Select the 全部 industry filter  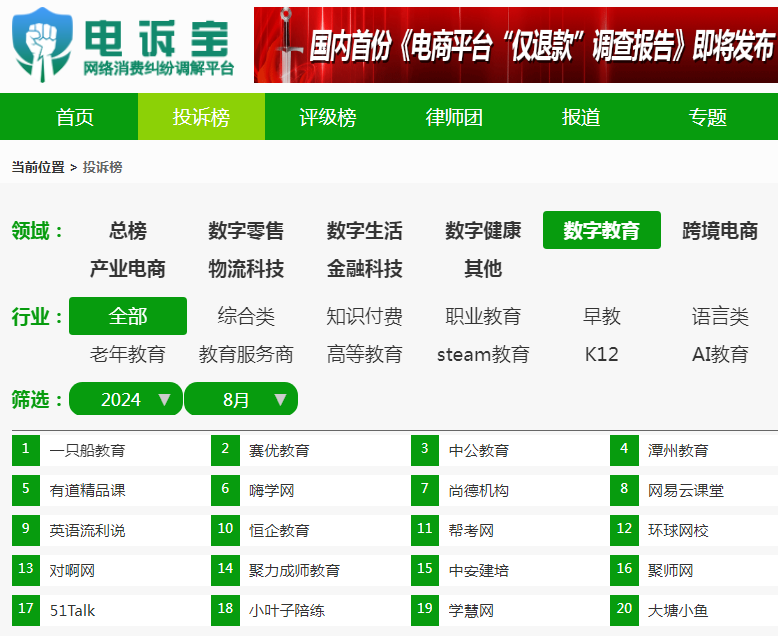[128, 316]
